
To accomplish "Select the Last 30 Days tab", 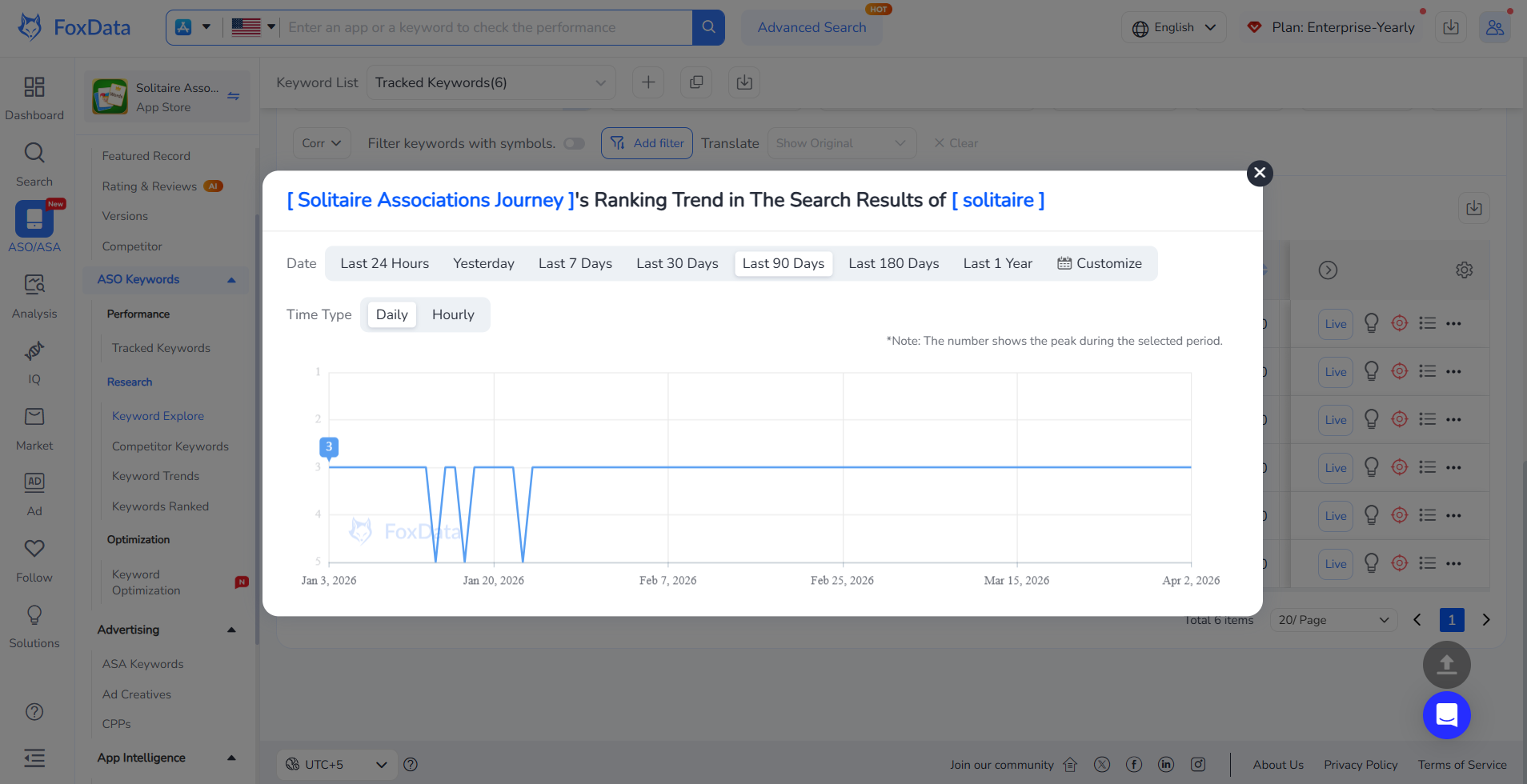I will pos(677,263).
